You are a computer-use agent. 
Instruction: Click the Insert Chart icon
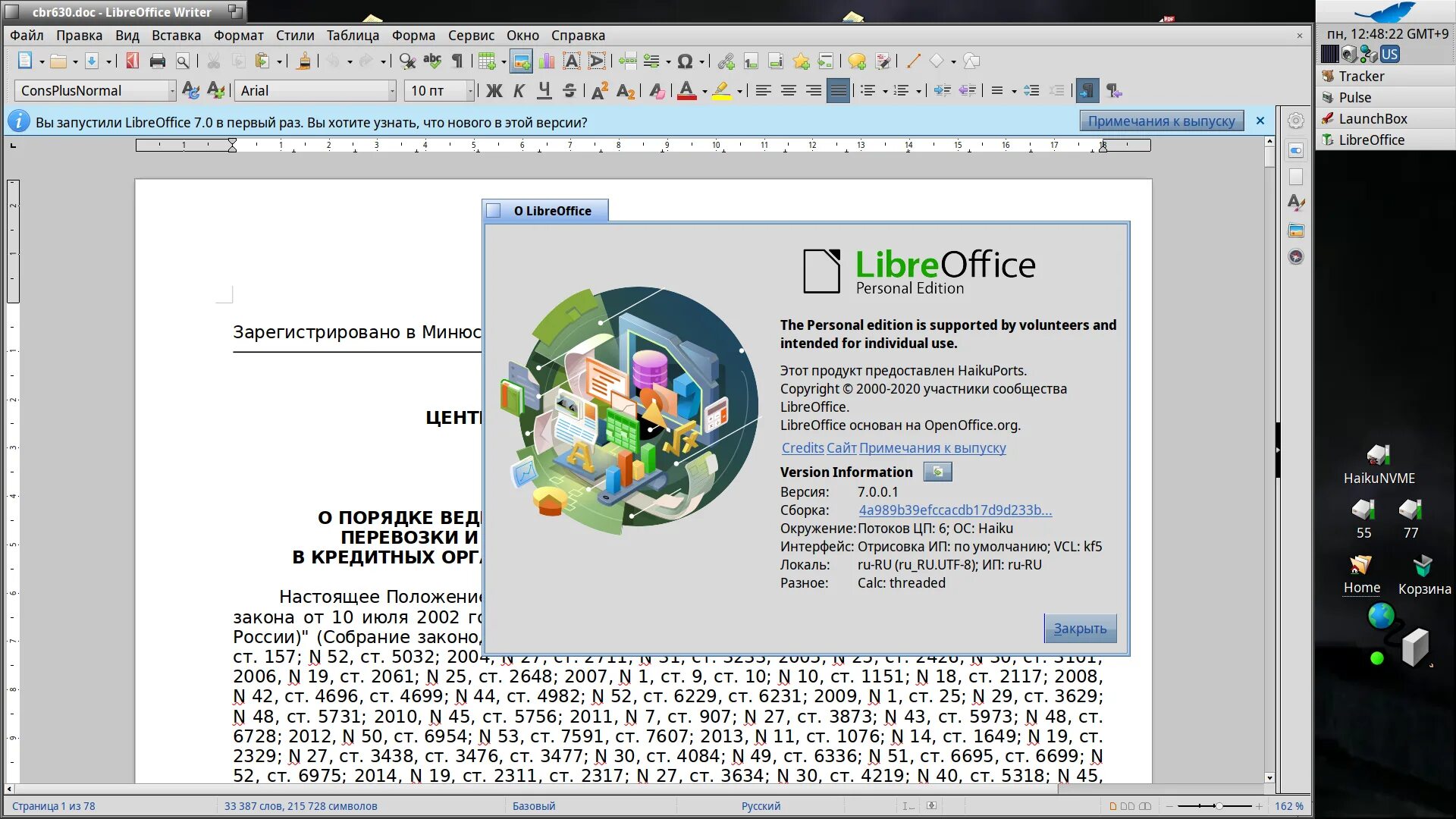pyautogui.click(x=546, y=61)
